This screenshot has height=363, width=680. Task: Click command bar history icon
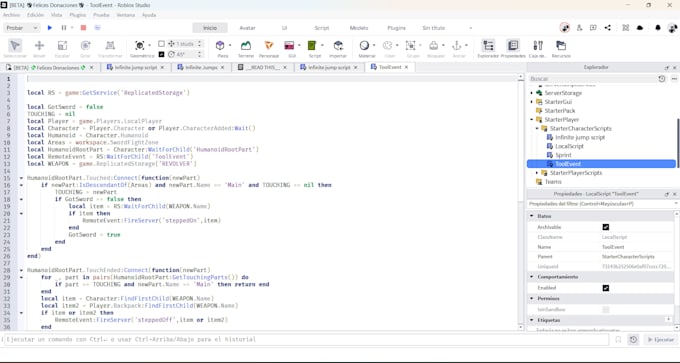[633, 340]
